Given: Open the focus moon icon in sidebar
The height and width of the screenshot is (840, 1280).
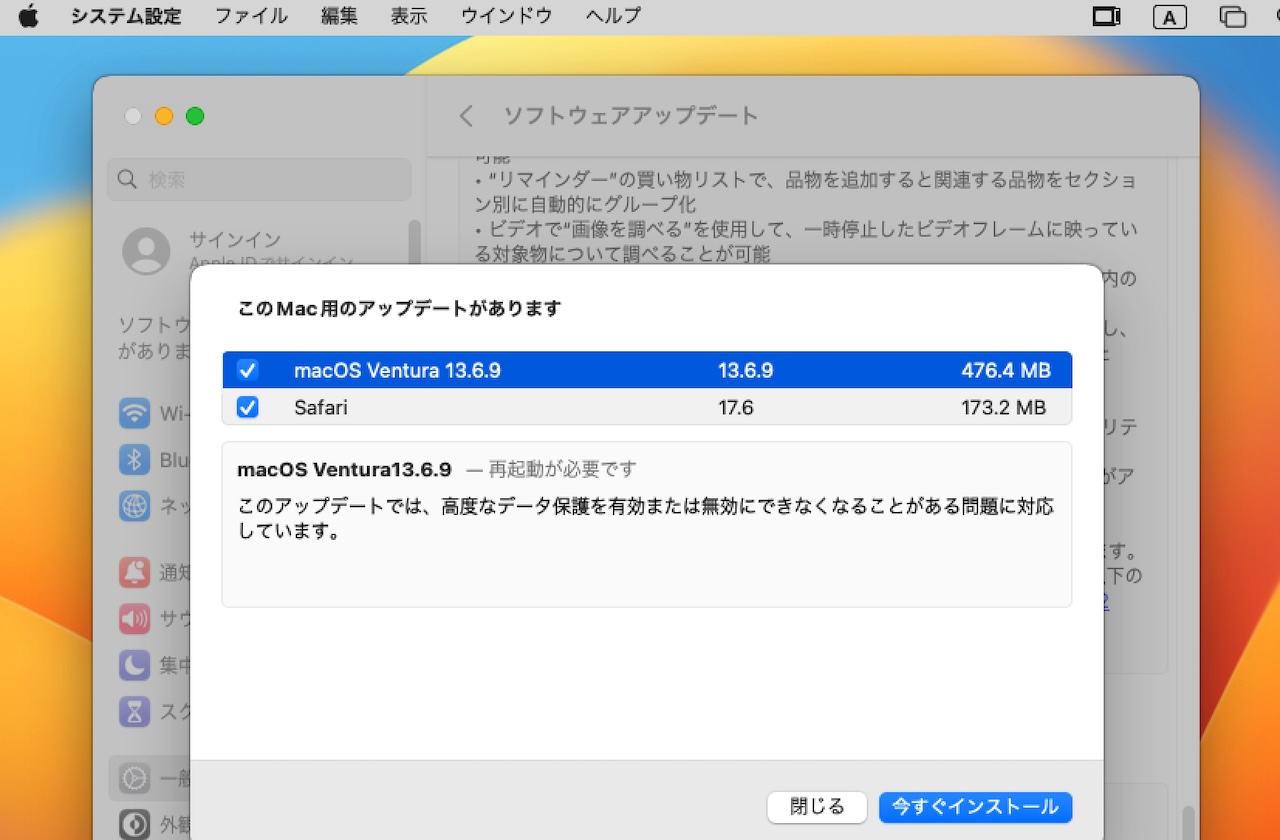Looking at the screenshot, I should pos(134,664).
